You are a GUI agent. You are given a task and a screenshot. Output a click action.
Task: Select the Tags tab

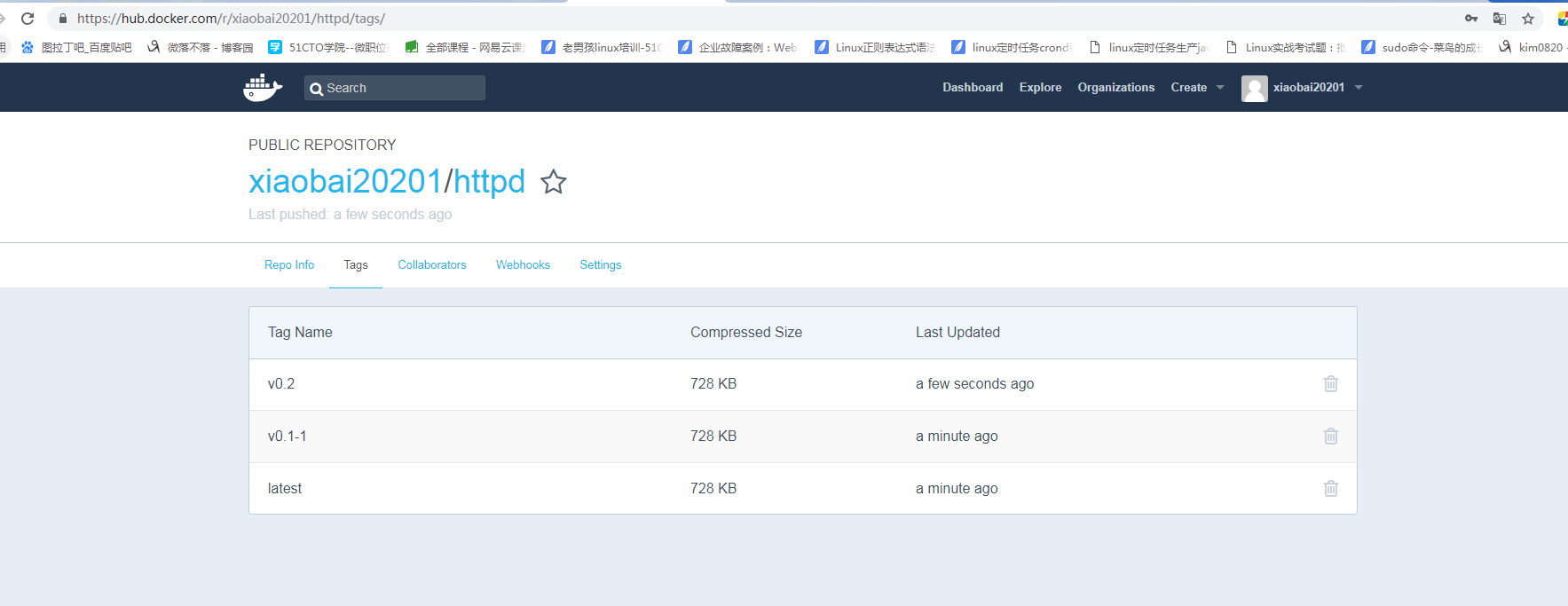(356, 265)
